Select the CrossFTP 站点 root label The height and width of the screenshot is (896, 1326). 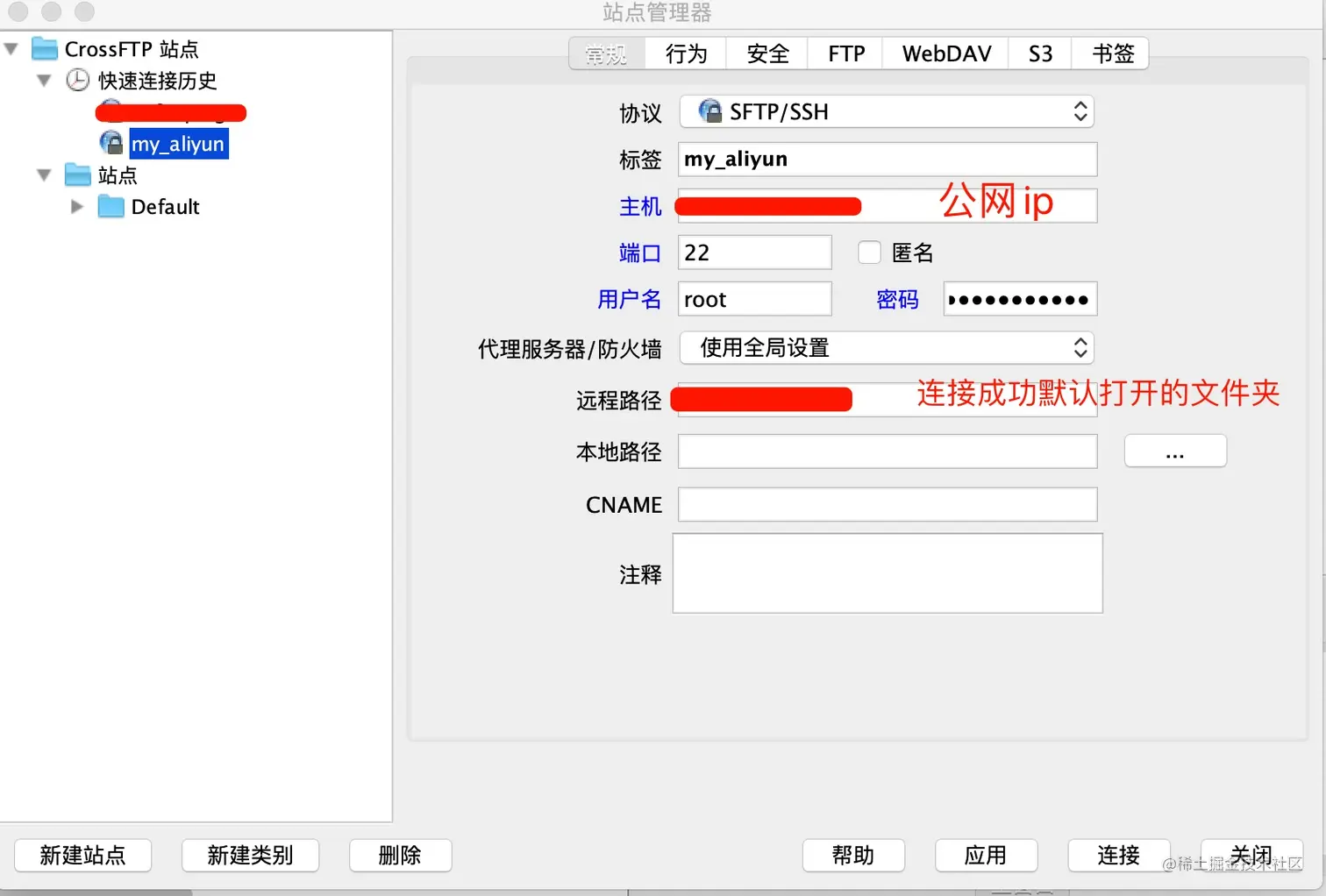coord(132,49)
